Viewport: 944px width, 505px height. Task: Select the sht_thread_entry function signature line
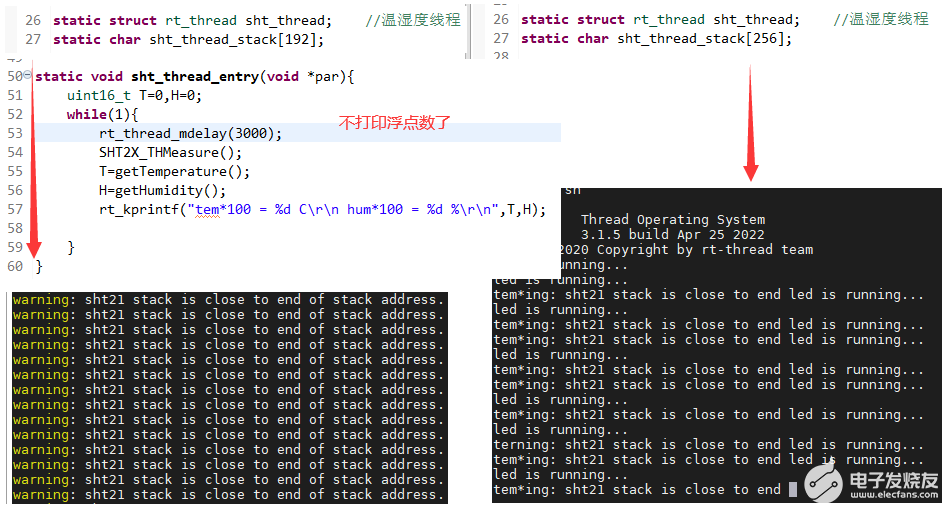(x=195, y=76)
